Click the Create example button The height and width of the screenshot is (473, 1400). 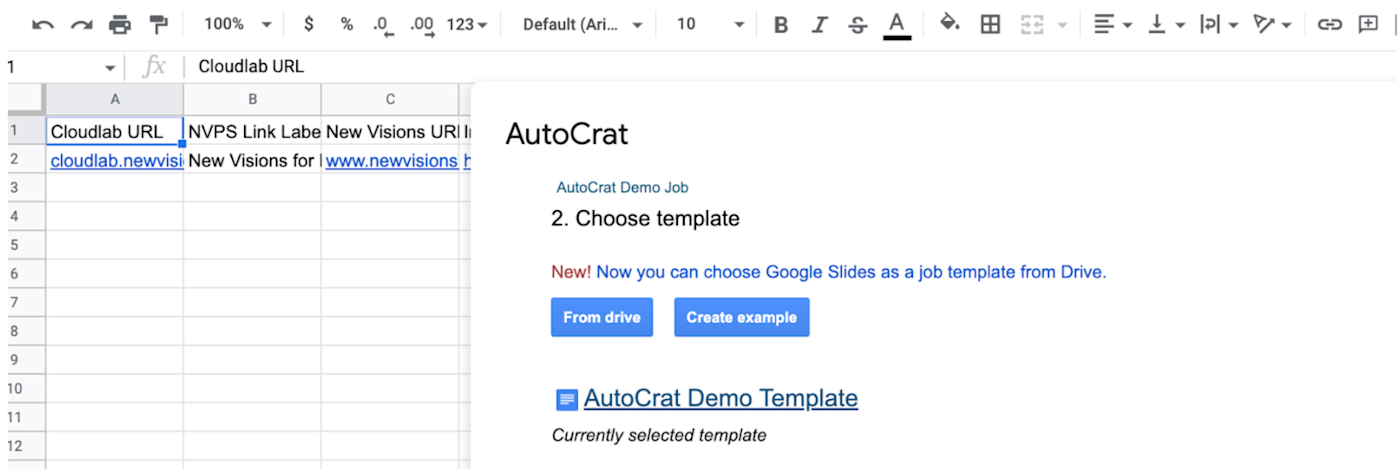pos(741,317)
